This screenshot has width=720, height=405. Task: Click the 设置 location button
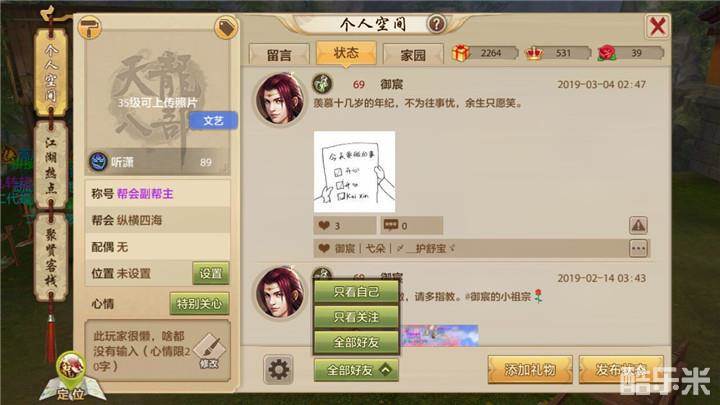211,273
